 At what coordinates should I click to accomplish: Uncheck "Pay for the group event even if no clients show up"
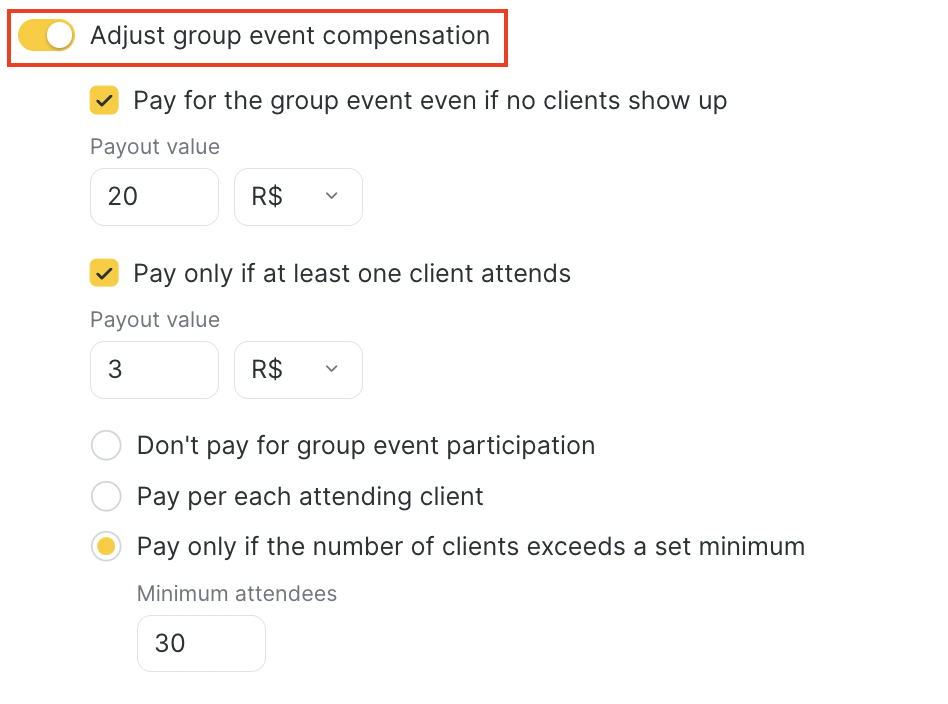pos(104,100)
